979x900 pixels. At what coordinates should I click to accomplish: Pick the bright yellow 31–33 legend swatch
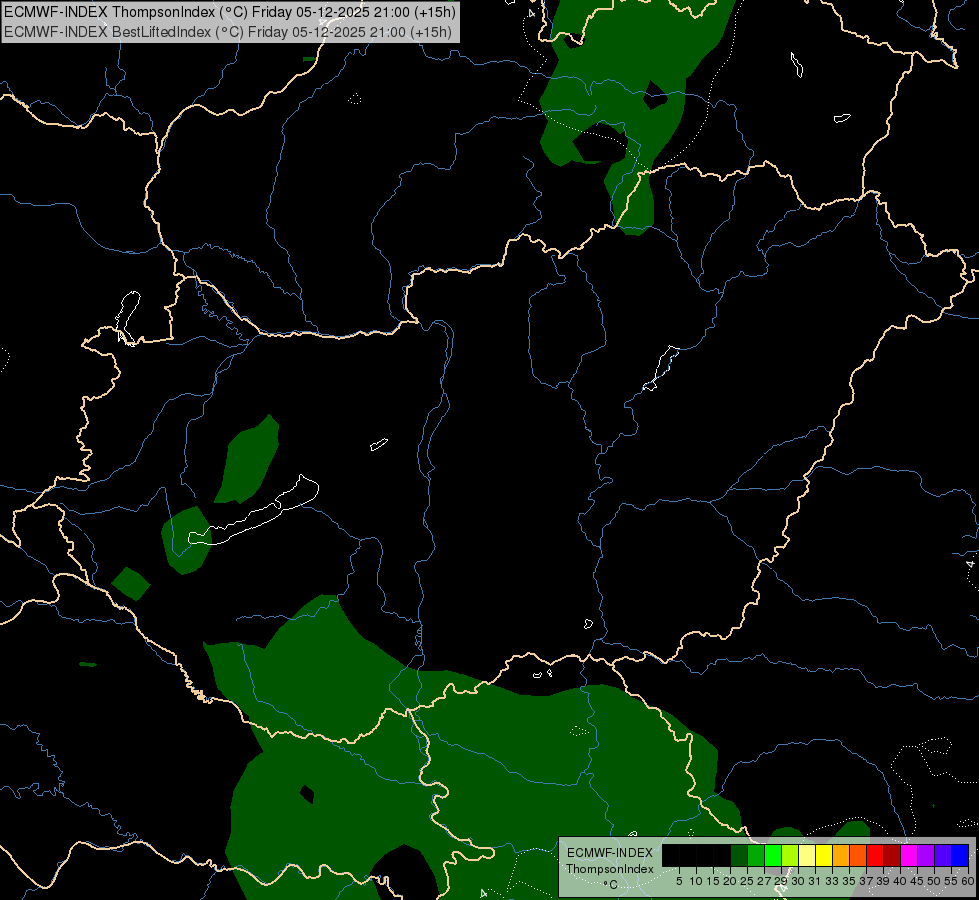[824, 855]
